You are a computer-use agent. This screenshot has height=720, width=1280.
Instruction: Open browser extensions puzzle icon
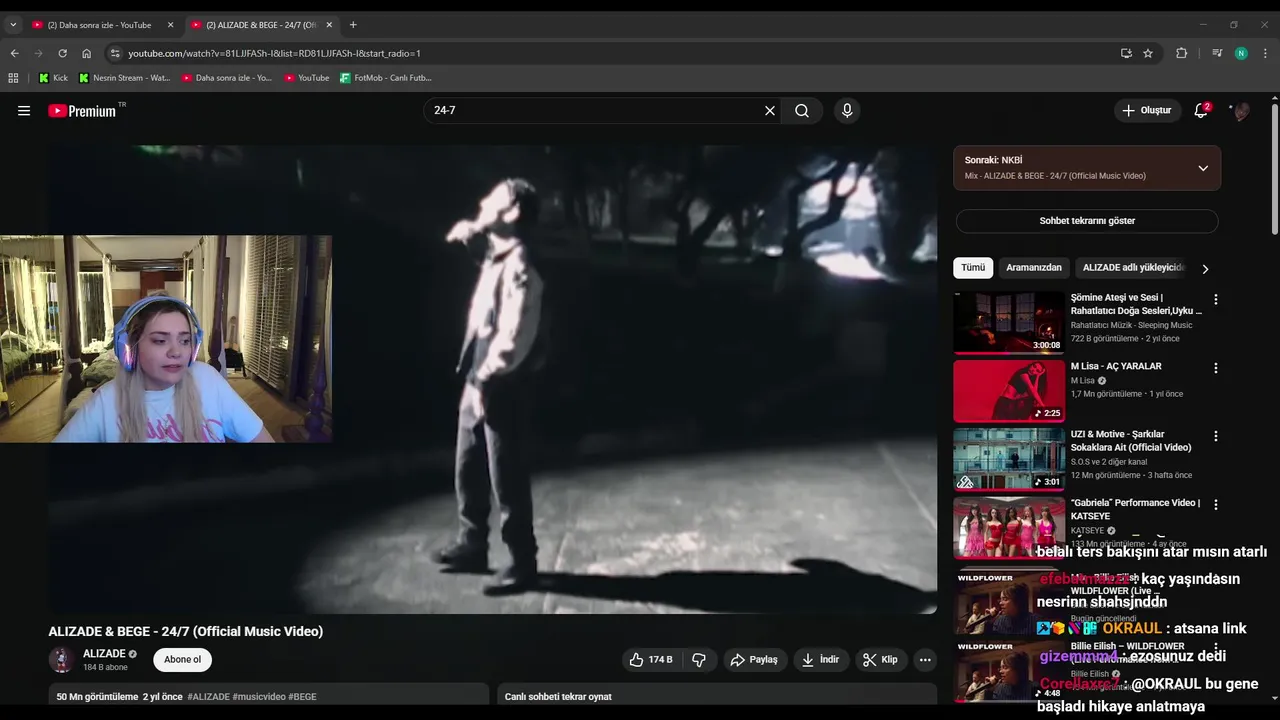coord(1181,53)
